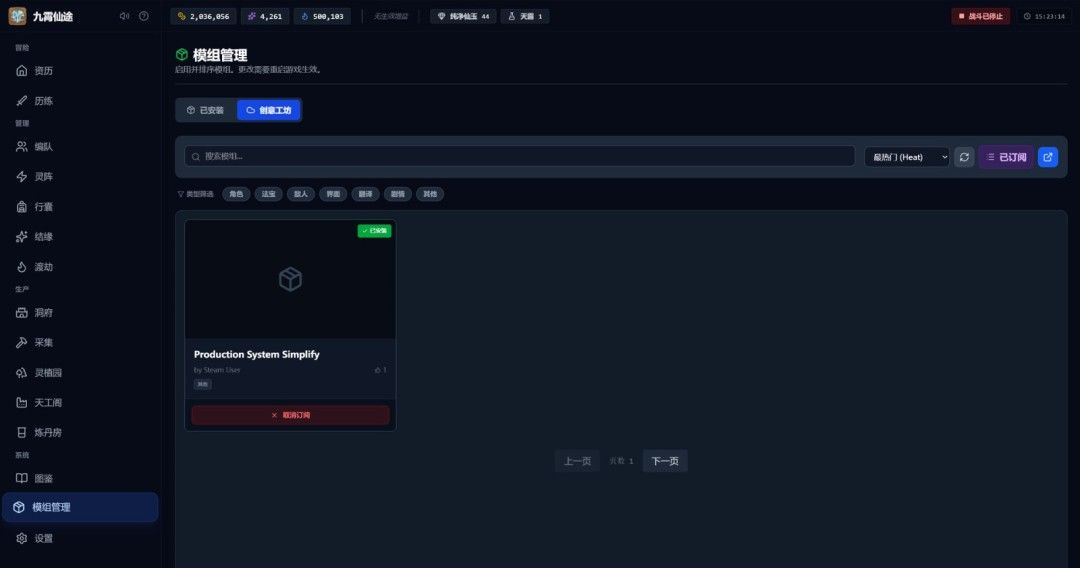Click the refresh icon beside the sort dropdown
Image resolution: width=1080 pixels, height=568 pixels.
(x=964, y=157)
